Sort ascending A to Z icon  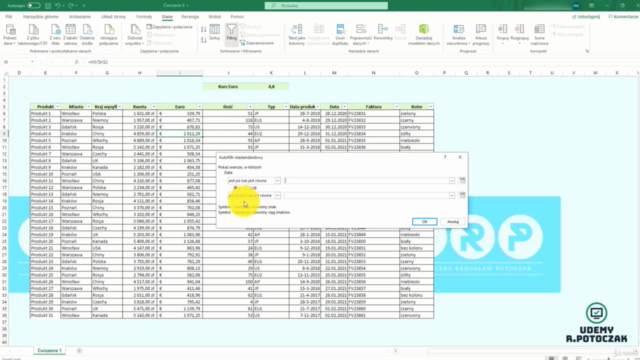pos(204,29)
